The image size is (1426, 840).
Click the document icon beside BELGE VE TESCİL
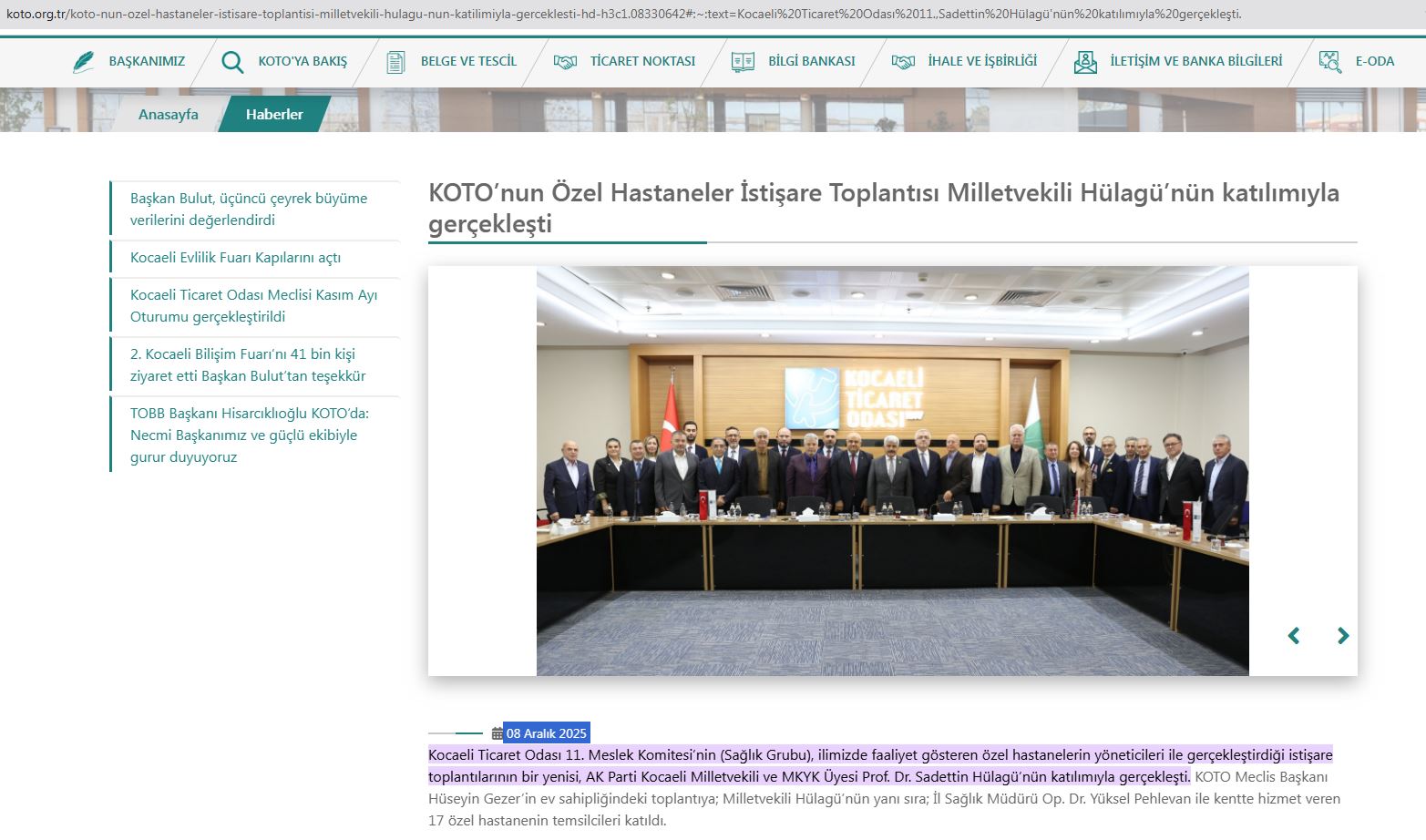click(x=395, y=62)
